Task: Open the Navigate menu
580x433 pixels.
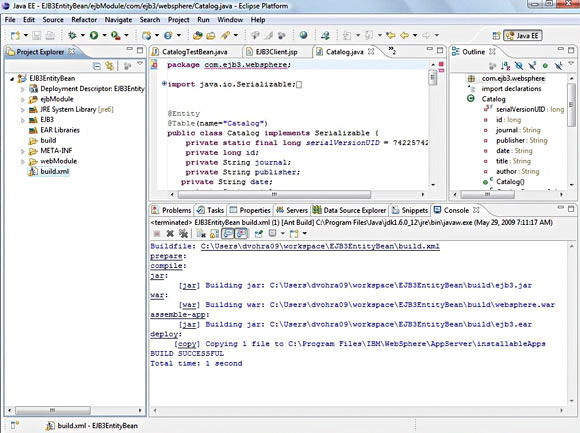Action: (x=118, y=20)
